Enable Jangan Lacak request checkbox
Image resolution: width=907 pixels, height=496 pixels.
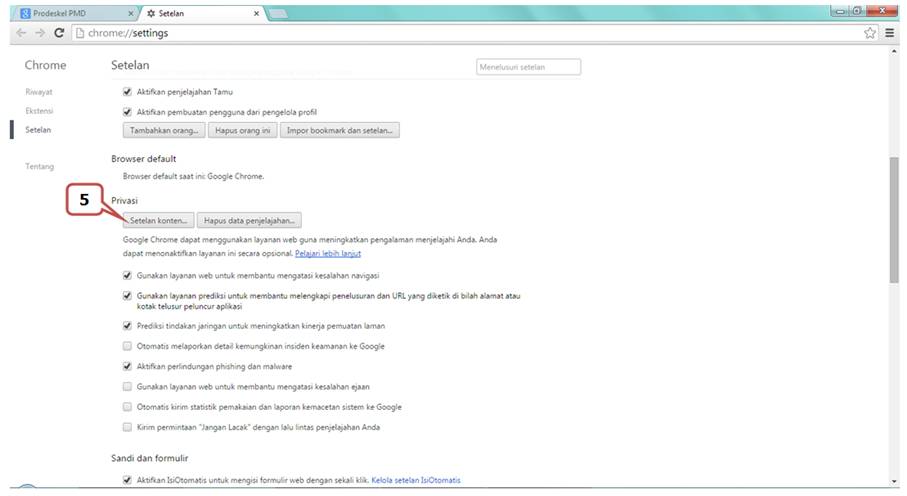point(127,427)
